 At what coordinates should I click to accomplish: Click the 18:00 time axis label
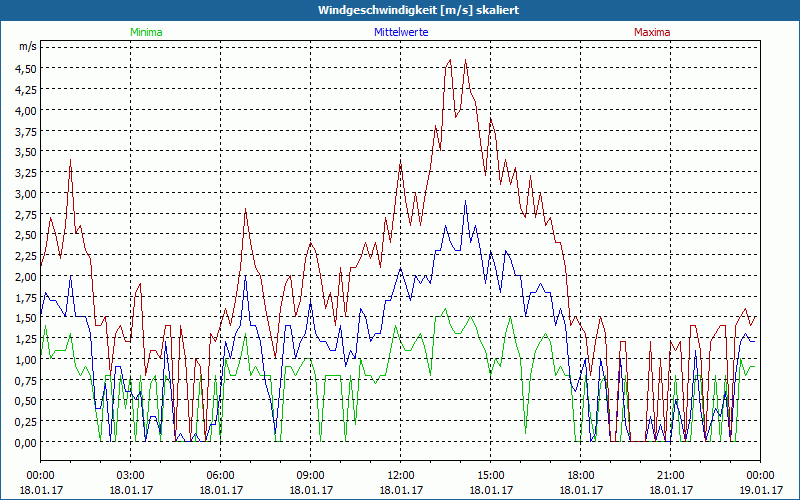pyautogui.click(x=581, y=476)
